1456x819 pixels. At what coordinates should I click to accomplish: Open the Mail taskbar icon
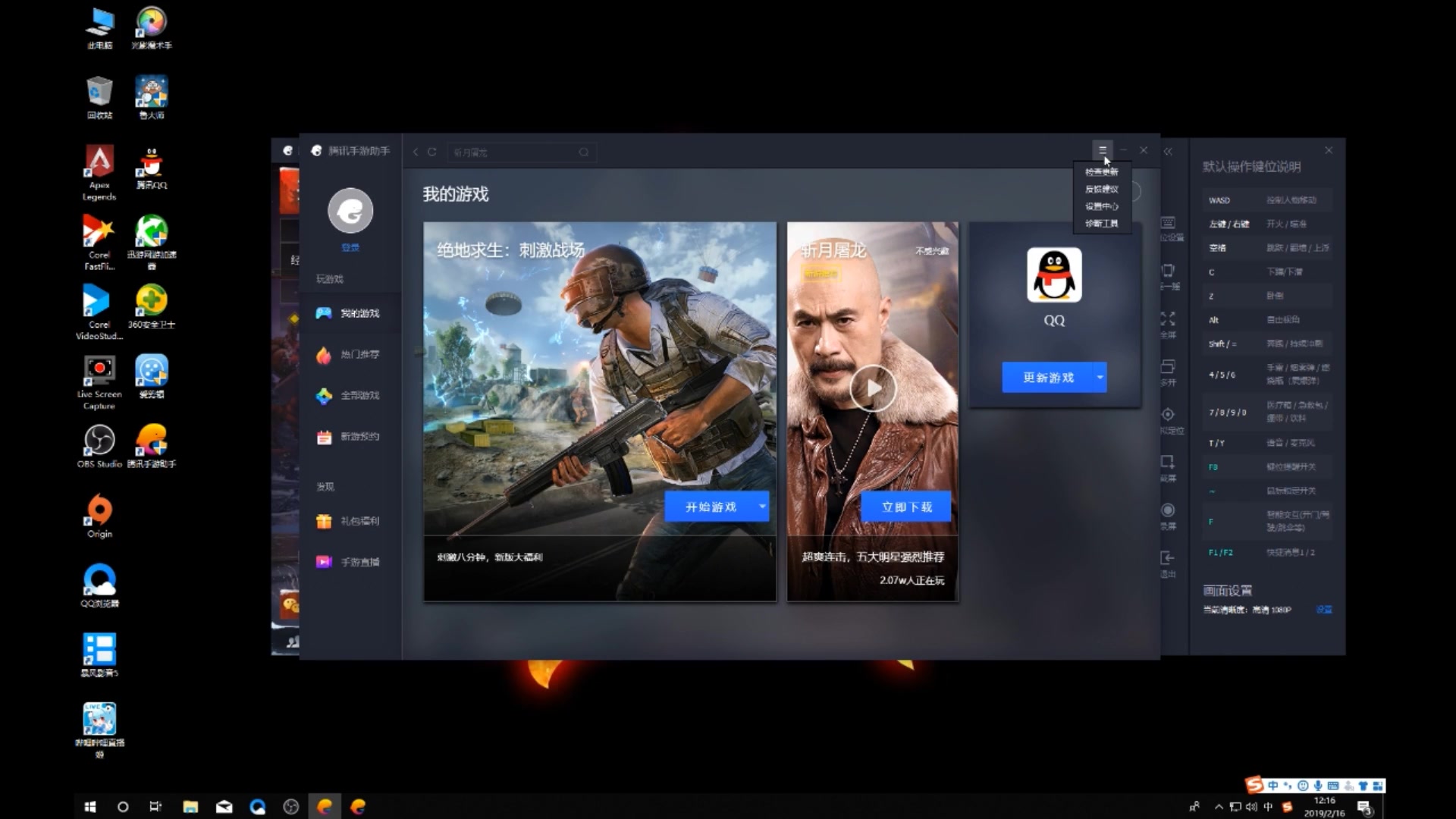[x=224, y=807]
